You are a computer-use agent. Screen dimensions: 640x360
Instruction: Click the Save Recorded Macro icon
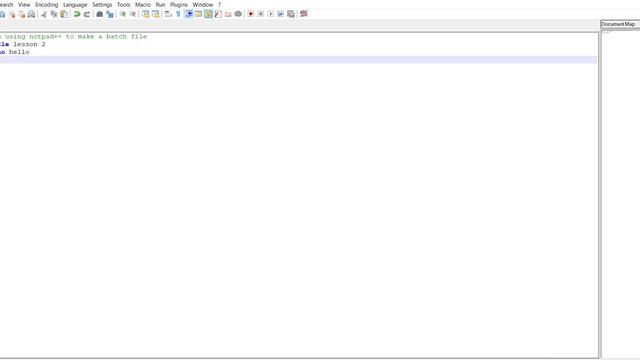pyautogui.click(x=291, y=14)
